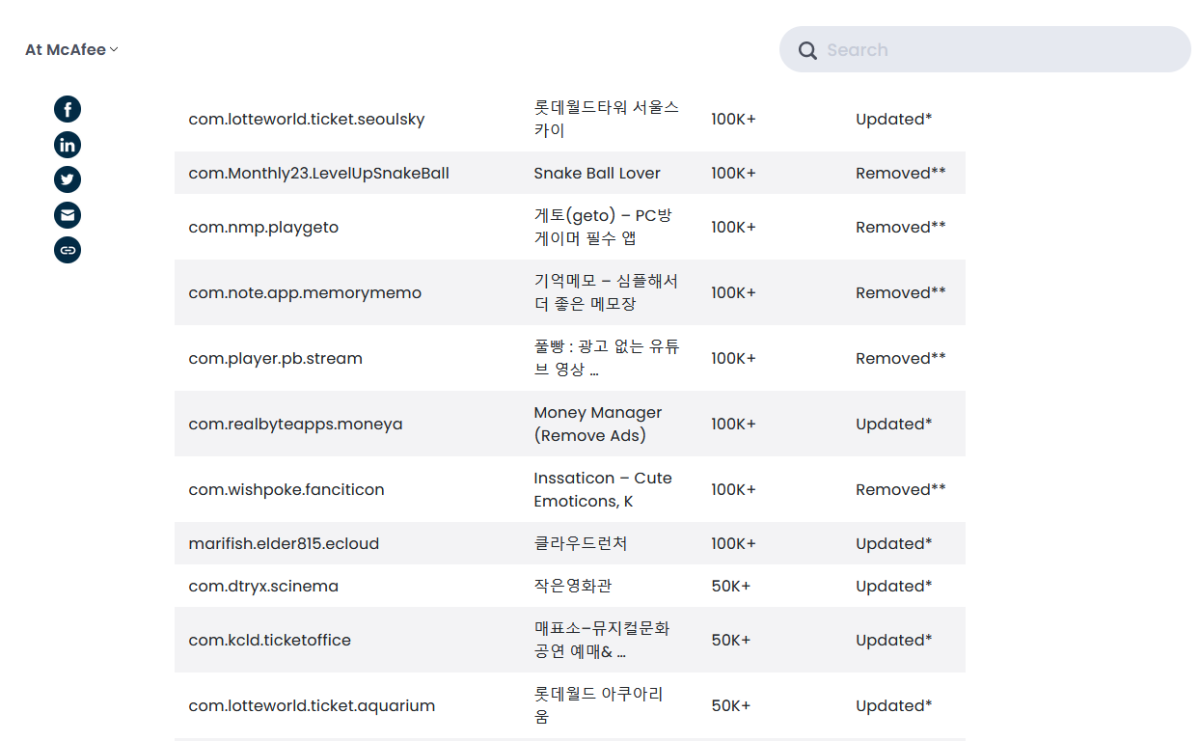
Task: Click Snake Ball Lover app name
Action: click(x=597, y=173)
